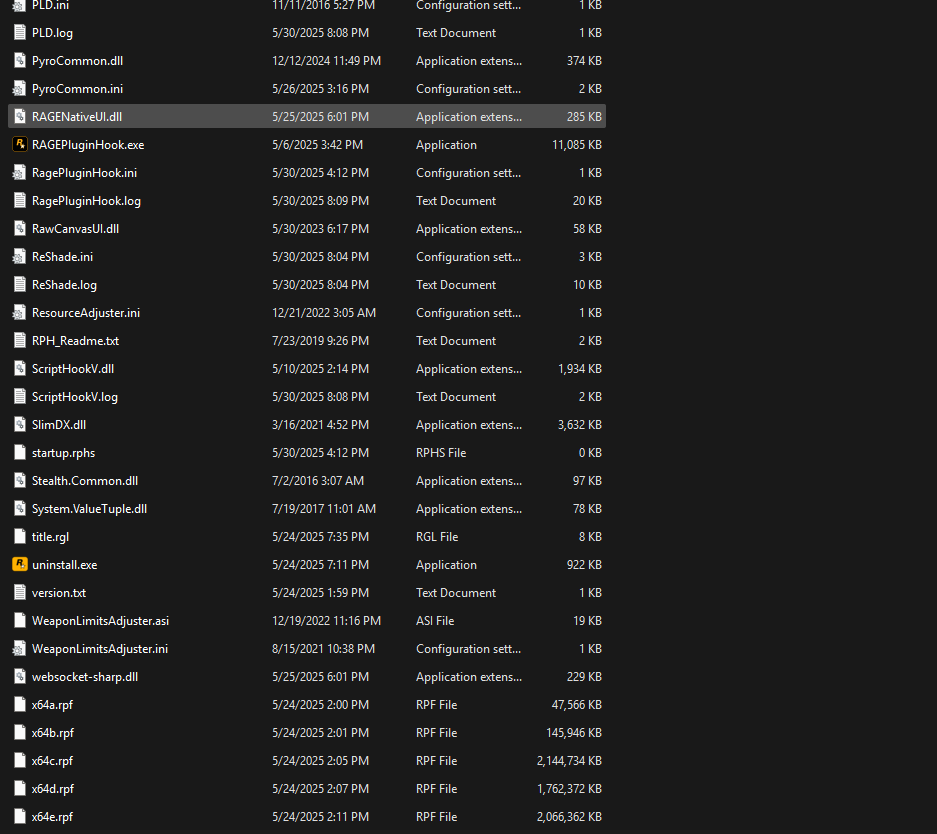Click the WeaponLimitsAdjuster.ini config icon
This screenshot has width=937, height=834.
(x=20, y=649)
